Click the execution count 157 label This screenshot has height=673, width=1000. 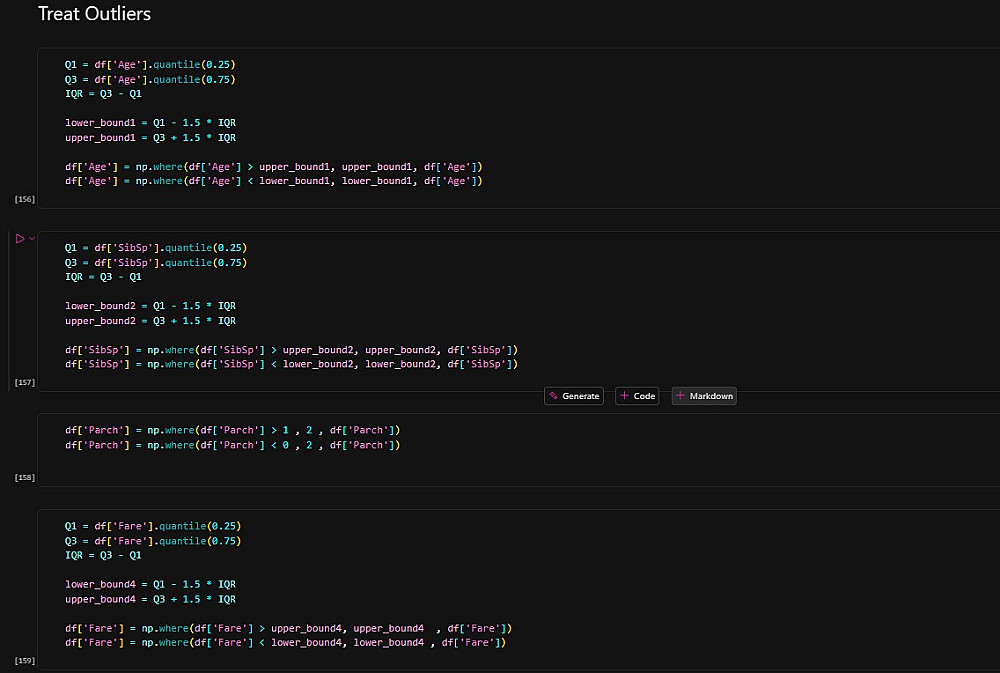click(x=25, y=383)
